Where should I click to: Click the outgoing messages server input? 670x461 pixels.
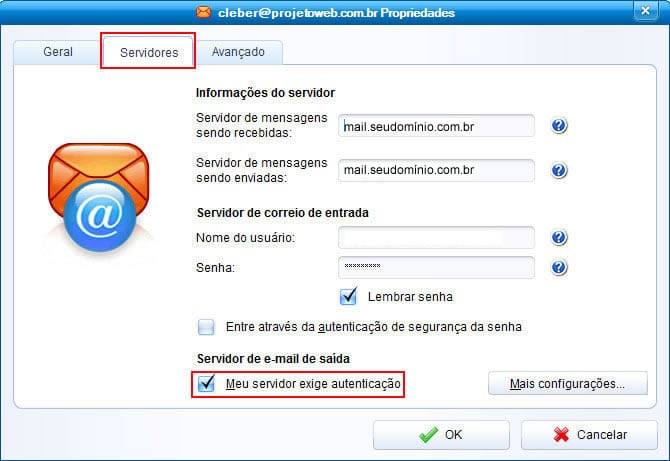436,170
